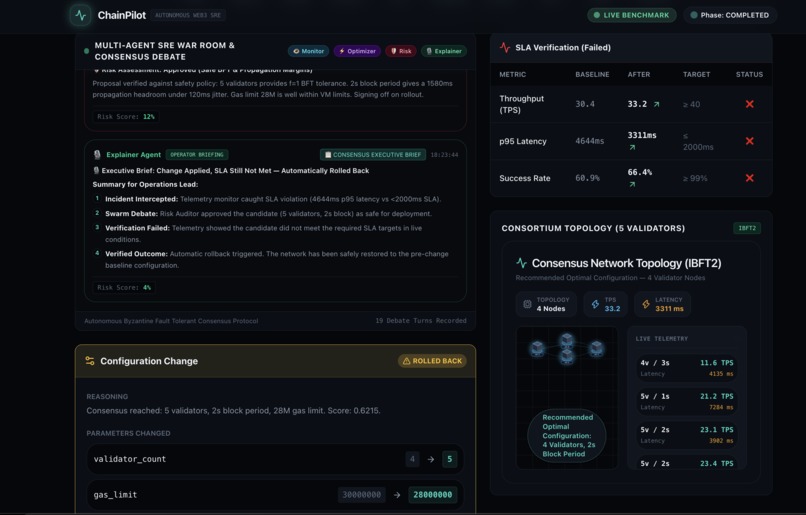
Task: Click the Throughput after value 33.2
Action: pyautogui.click(x=637, y=104)
